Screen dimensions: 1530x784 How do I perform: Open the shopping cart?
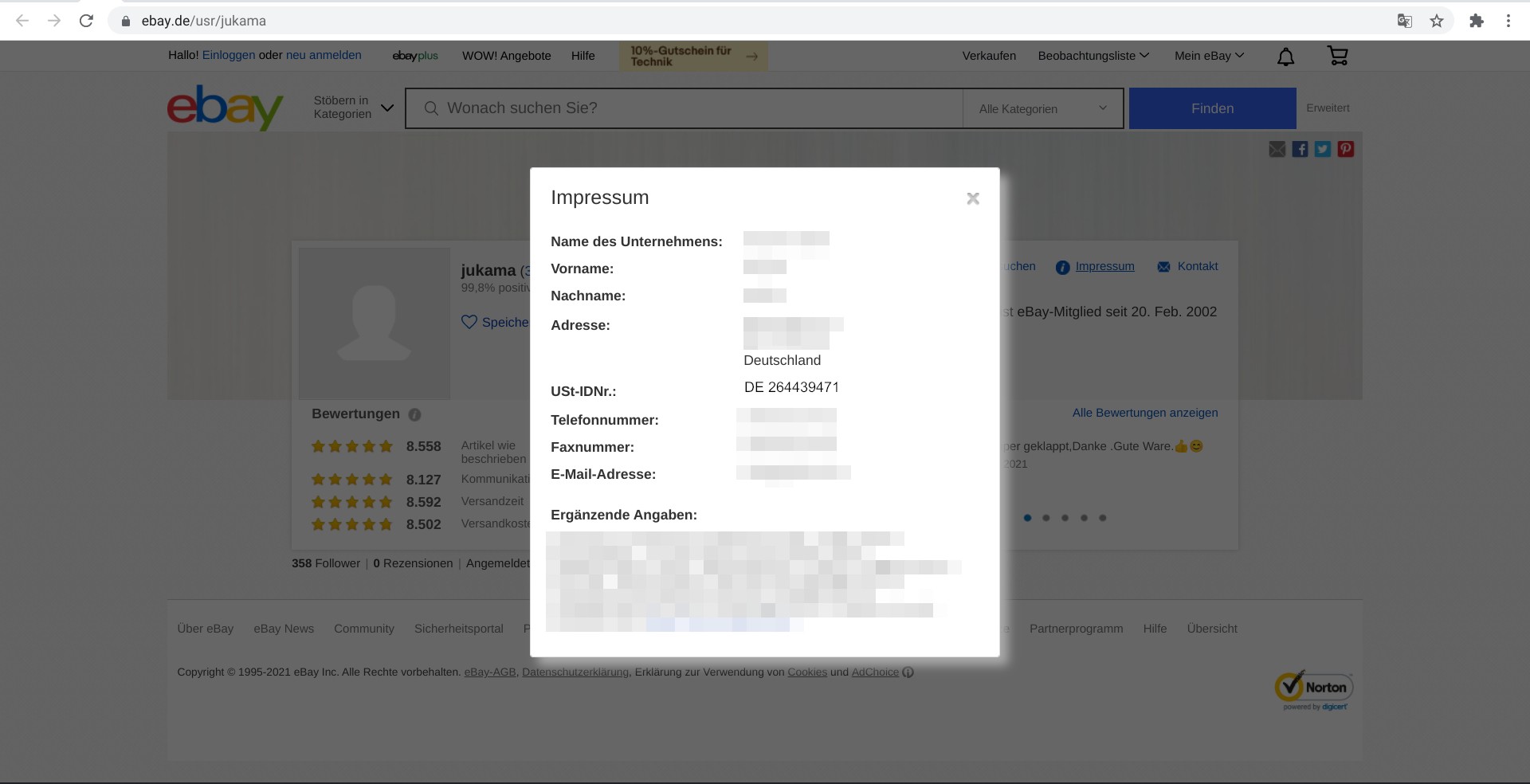(1337, 56)
